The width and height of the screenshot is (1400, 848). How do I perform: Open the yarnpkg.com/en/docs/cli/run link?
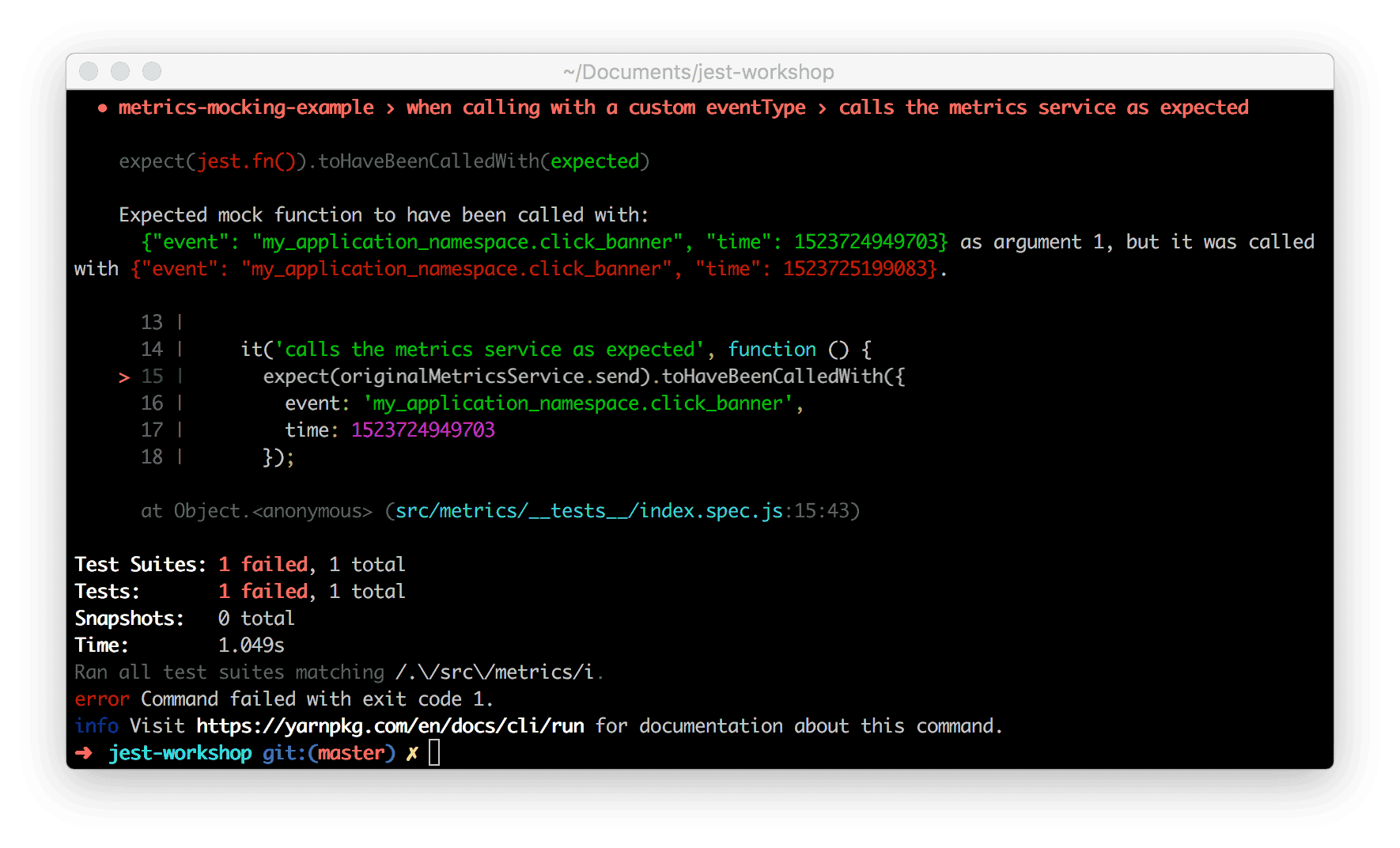391,726
